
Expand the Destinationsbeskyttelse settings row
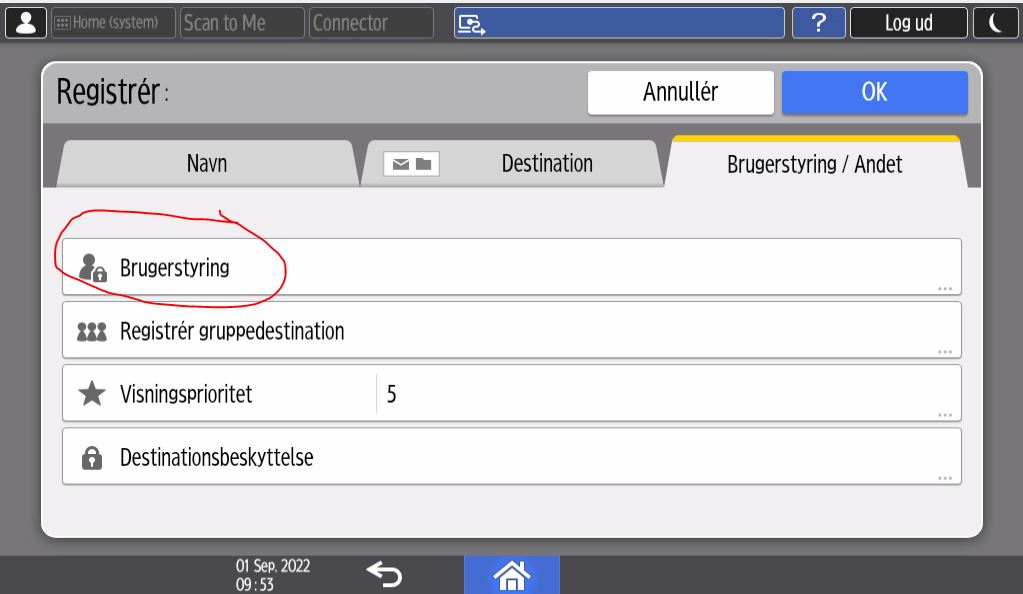511,457
